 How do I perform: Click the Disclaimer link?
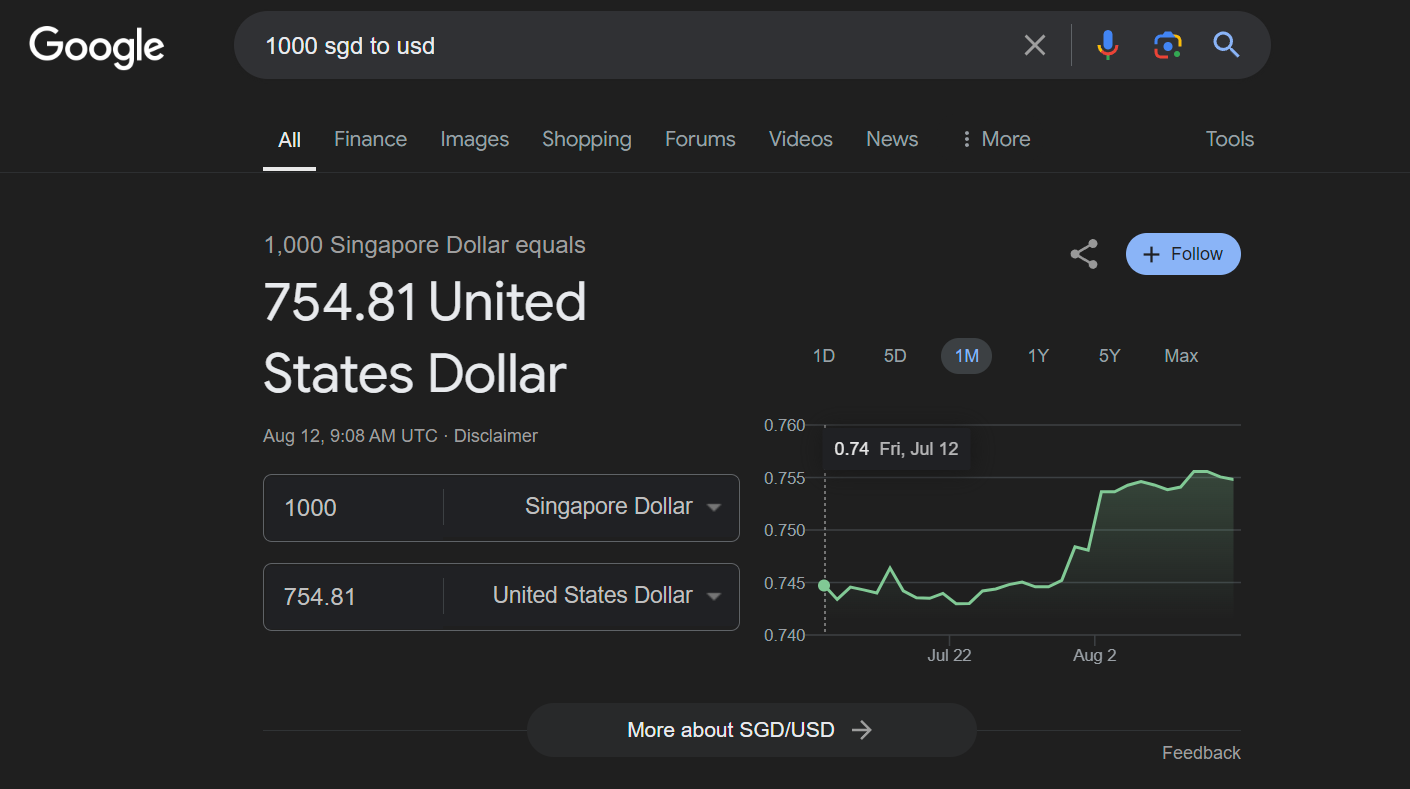(x=496, y=436)
